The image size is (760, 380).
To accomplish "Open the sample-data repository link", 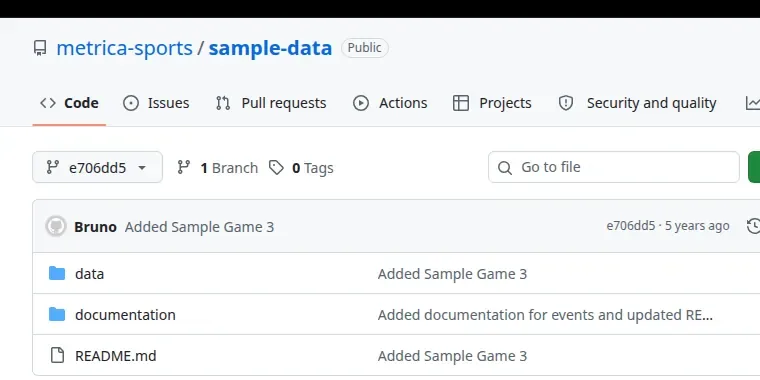I will [270, 48].
